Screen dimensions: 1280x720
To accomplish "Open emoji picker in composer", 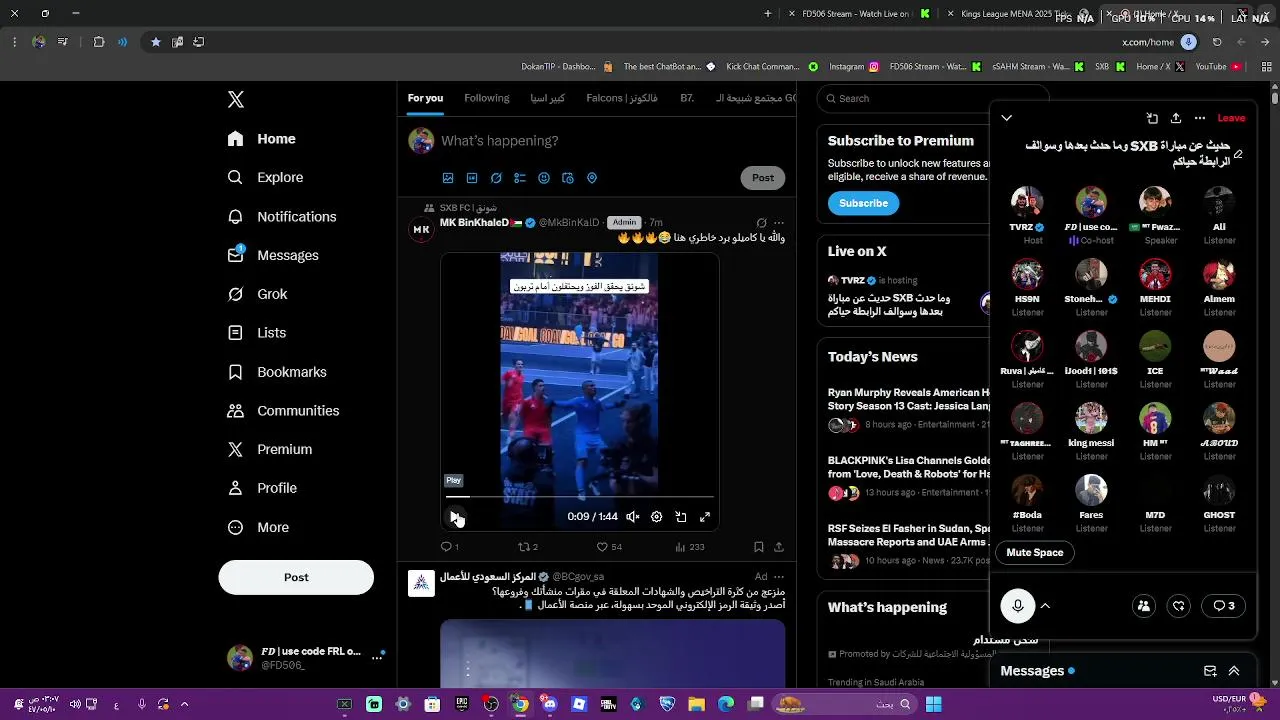I will pyautogui.click(x=544, y=178).
